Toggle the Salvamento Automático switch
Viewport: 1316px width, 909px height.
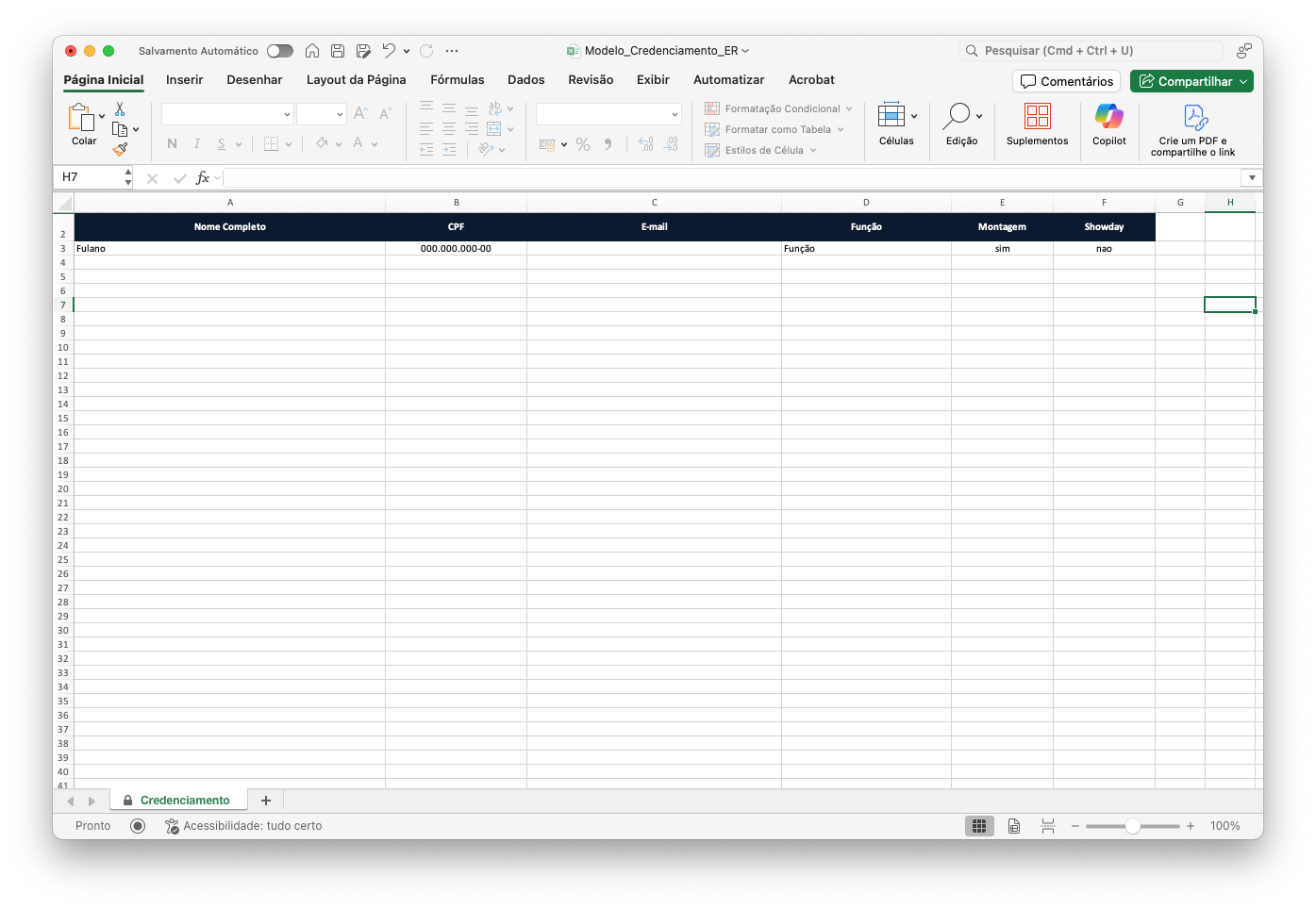[x=279, y=51]
